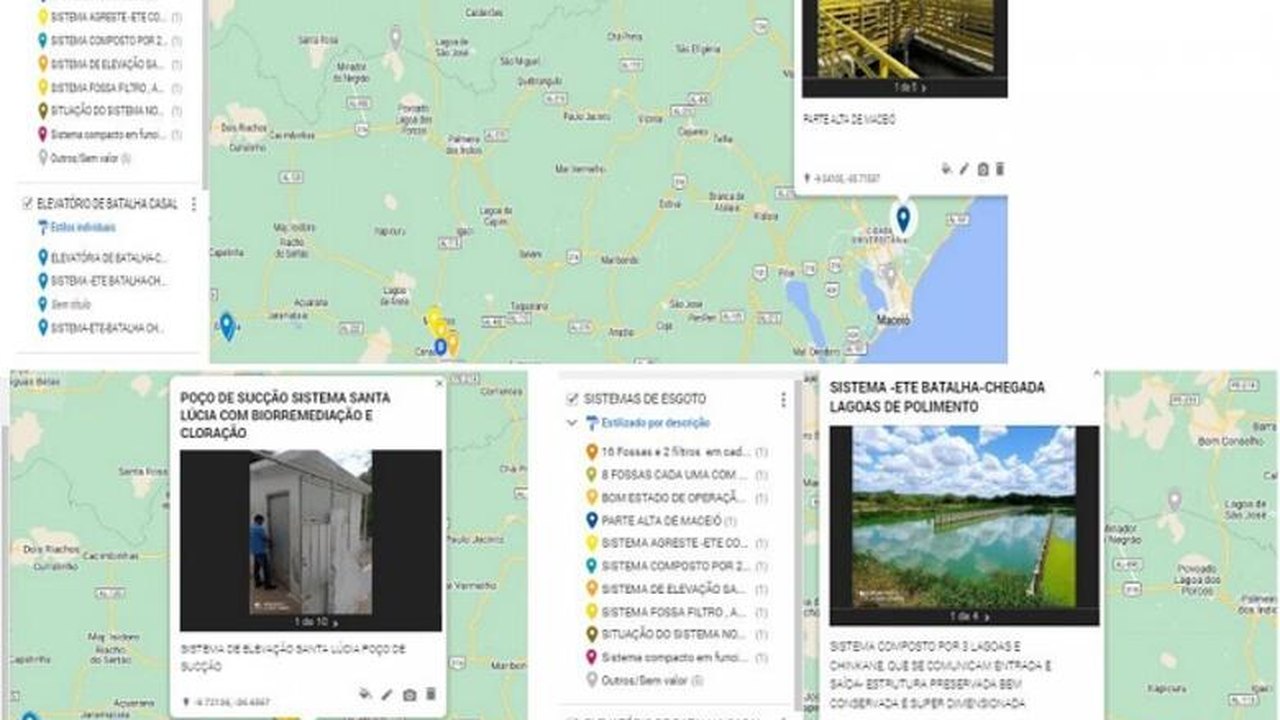
Task: Toggle the ELEVATÓRIO DE BATALHA CASAL layer checkbox
Action: pos(28,203)
